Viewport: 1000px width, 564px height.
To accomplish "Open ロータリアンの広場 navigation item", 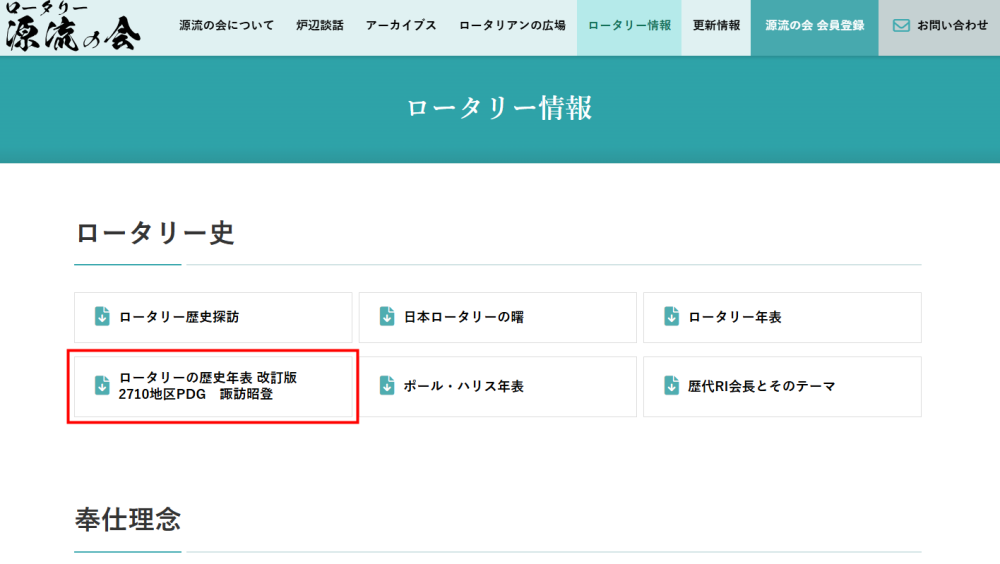I will (x=512, y=26).
